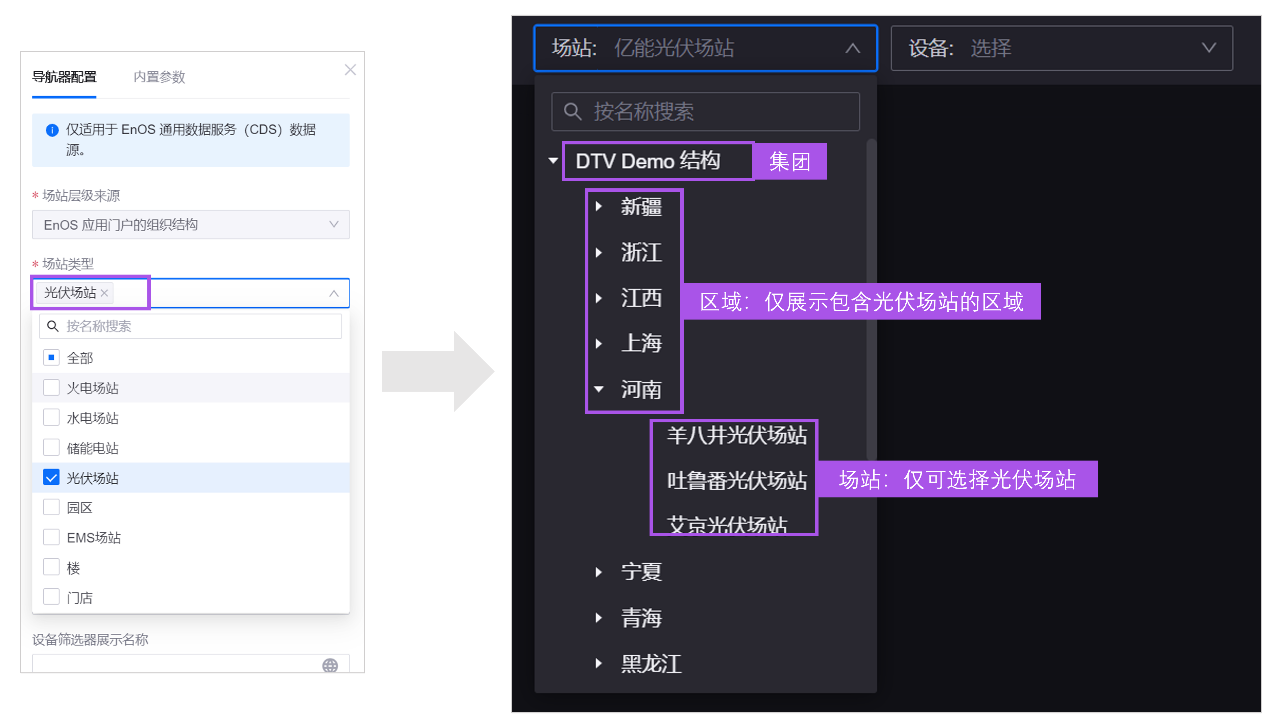Collapse the 河南 region node
The width and height of the screenshot is (1269, 726).
coord(599,390)
